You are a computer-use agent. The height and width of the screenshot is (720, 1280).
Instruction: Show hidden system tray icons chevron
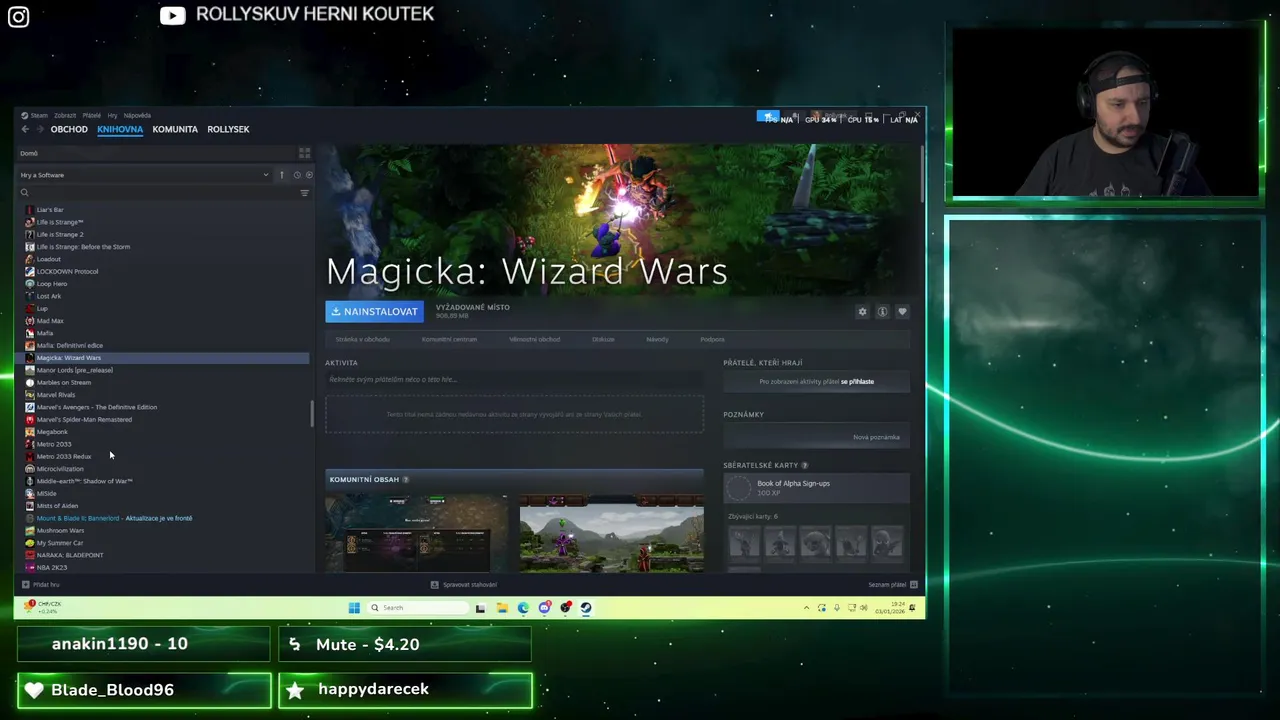tap(806, 607)
